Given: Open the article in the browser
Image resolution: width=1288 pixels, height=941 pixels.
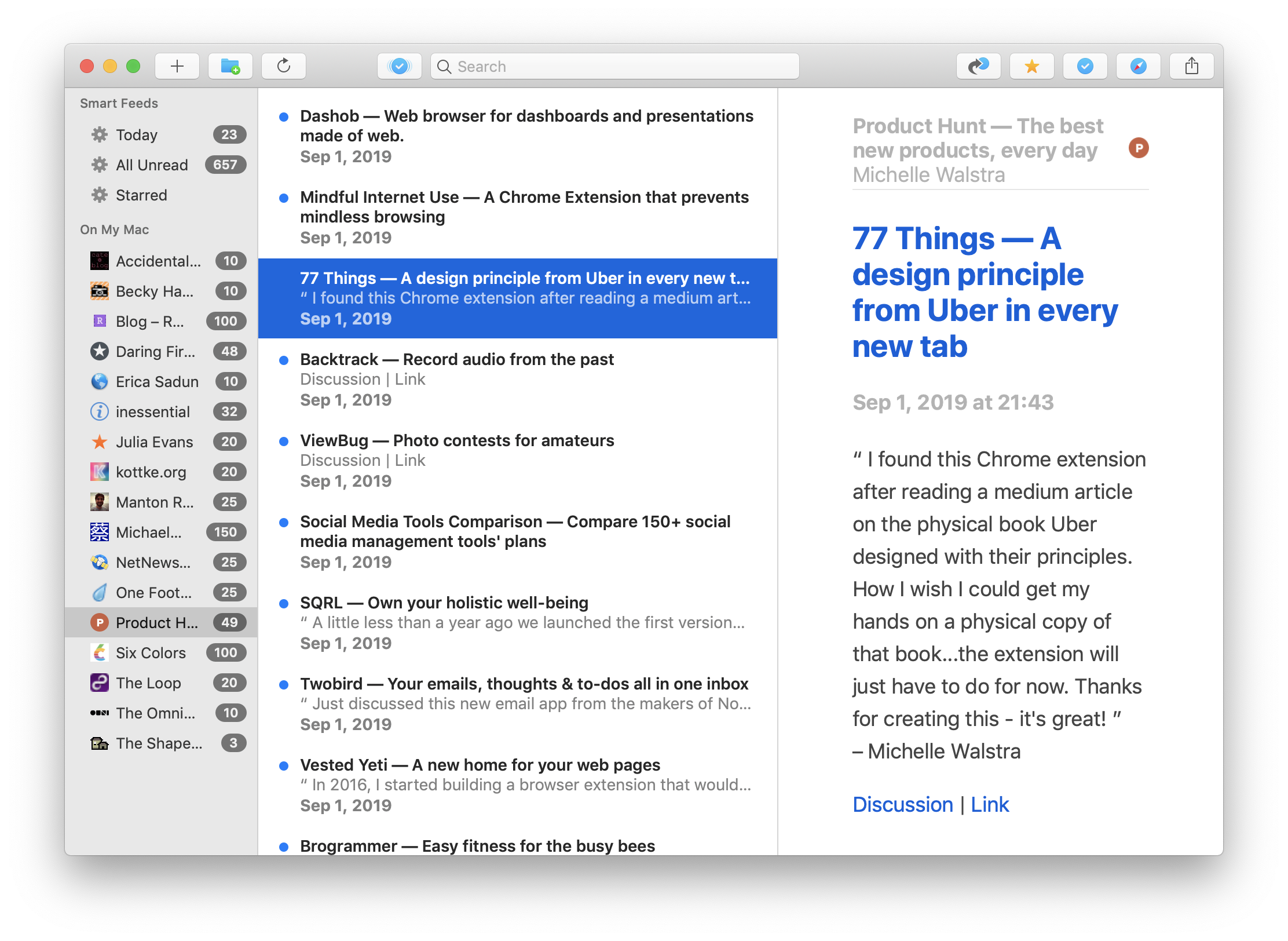Looking at the screenshot, I should pos(1138,65).
